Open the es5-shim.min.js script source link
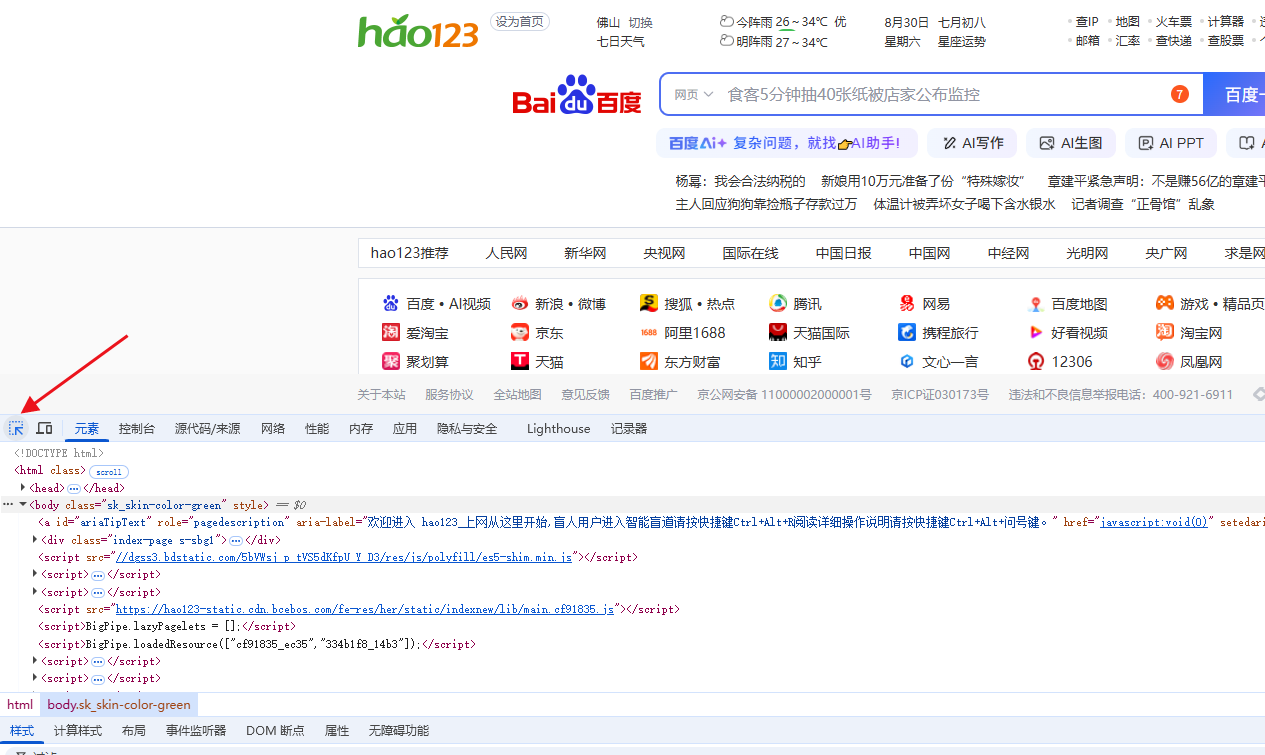Image resolution: width=1265 pixels, height=755 pixels. (344, 557)
